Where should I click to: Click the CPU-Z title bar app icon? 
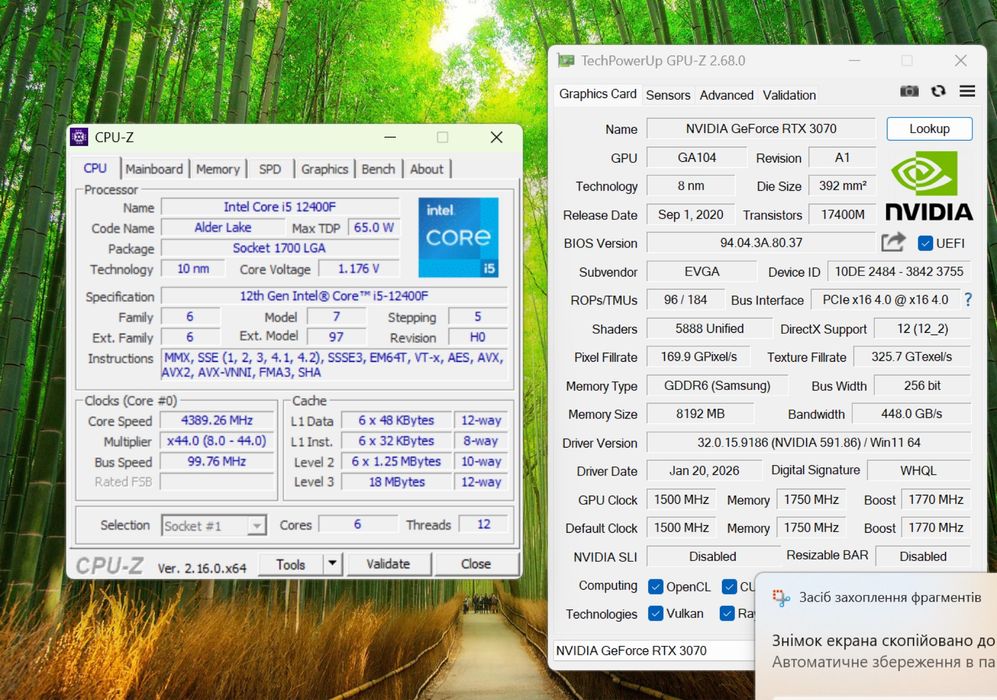click(79, 137)
